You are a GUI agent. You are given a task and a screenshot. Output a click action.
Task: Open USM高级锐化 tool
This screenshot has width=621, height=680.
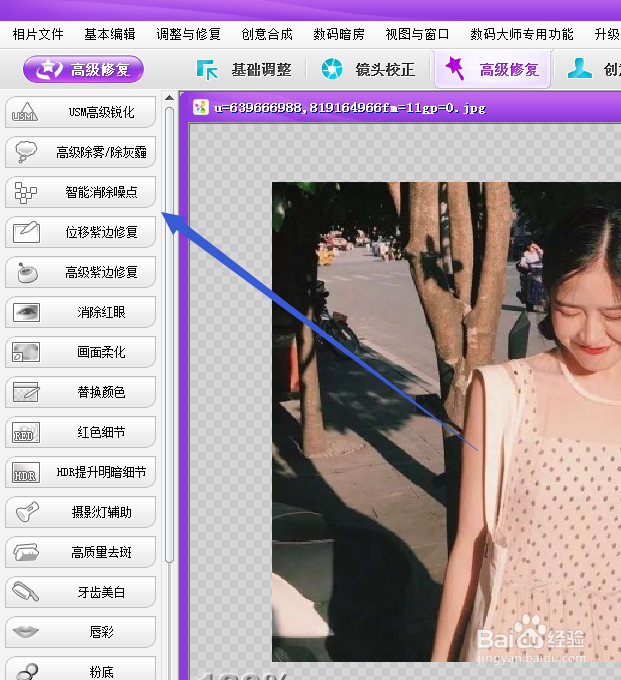(80, 112)
